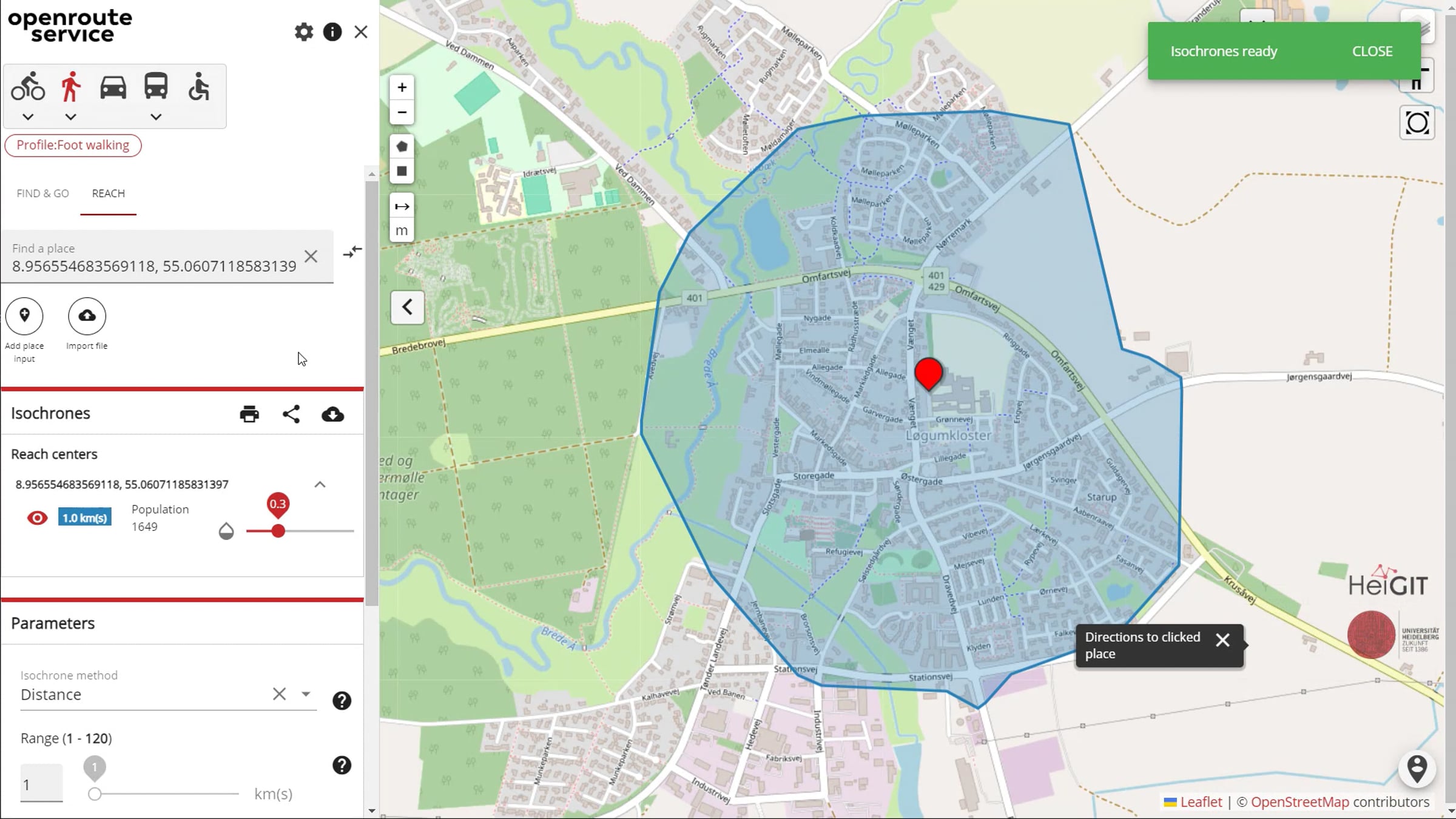Download isochrones with cloud icon
This screenshot has height=819, width=1456.
point(332,414)
